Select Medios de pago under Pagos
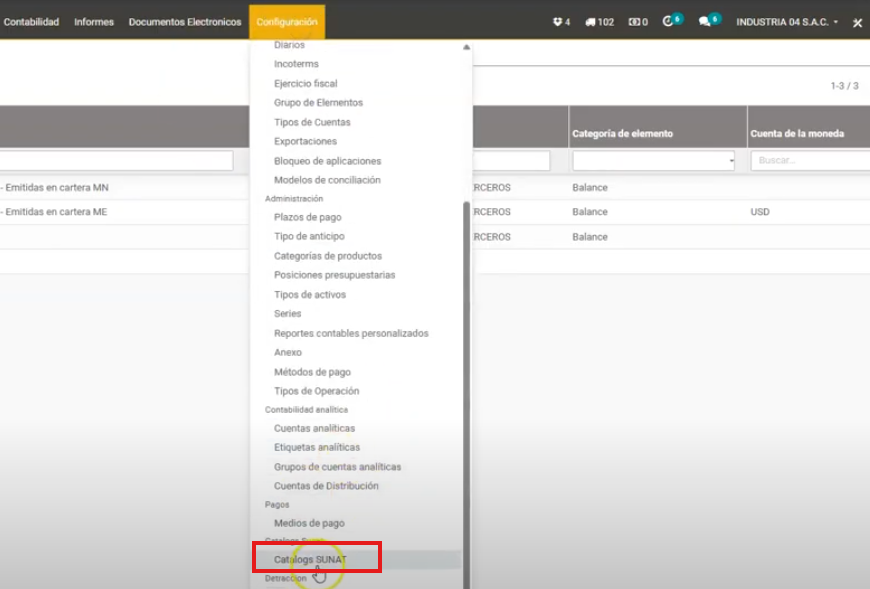This screenshot has height=589, width=870. tap(309, 523)
